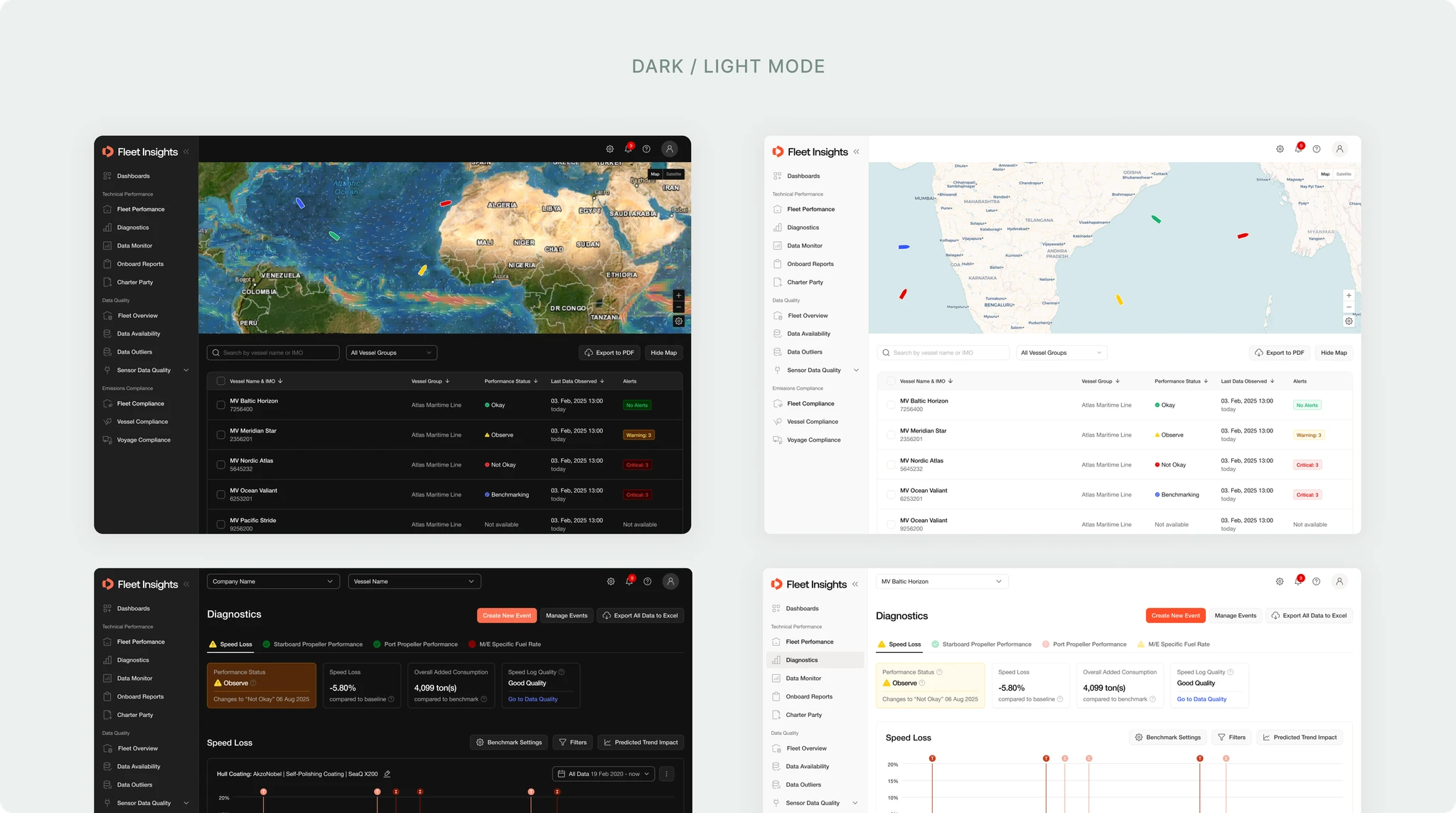Toggle select-all checkbox in light vessel table

(x=891, y=381)
